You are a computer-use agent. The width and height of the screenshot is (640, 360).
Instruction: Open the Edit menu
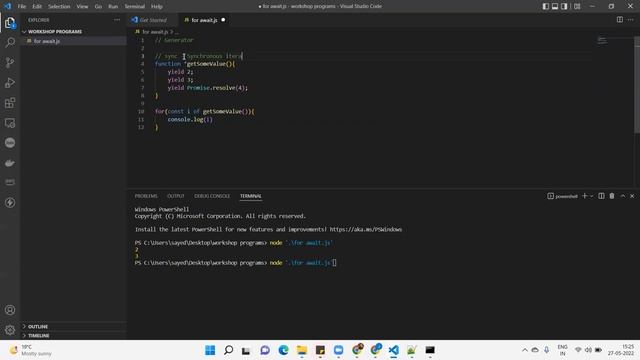37,7
